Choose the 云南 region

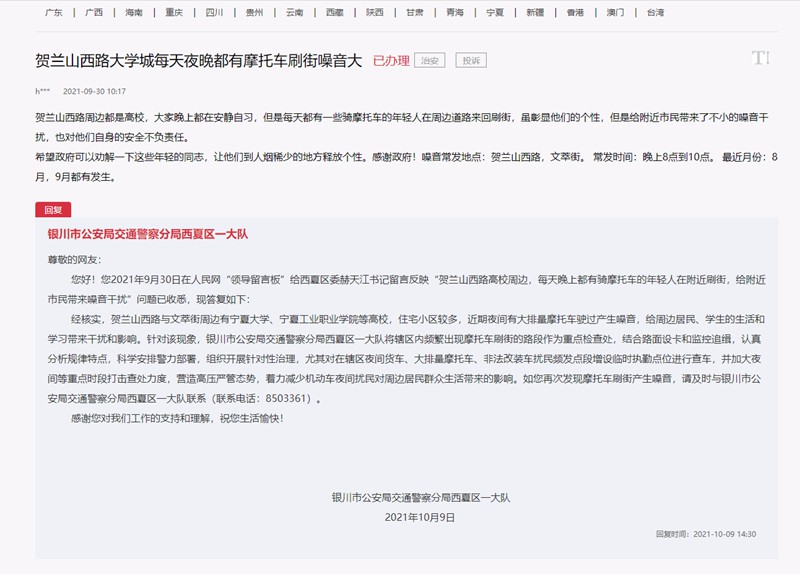tap(294, 13)
